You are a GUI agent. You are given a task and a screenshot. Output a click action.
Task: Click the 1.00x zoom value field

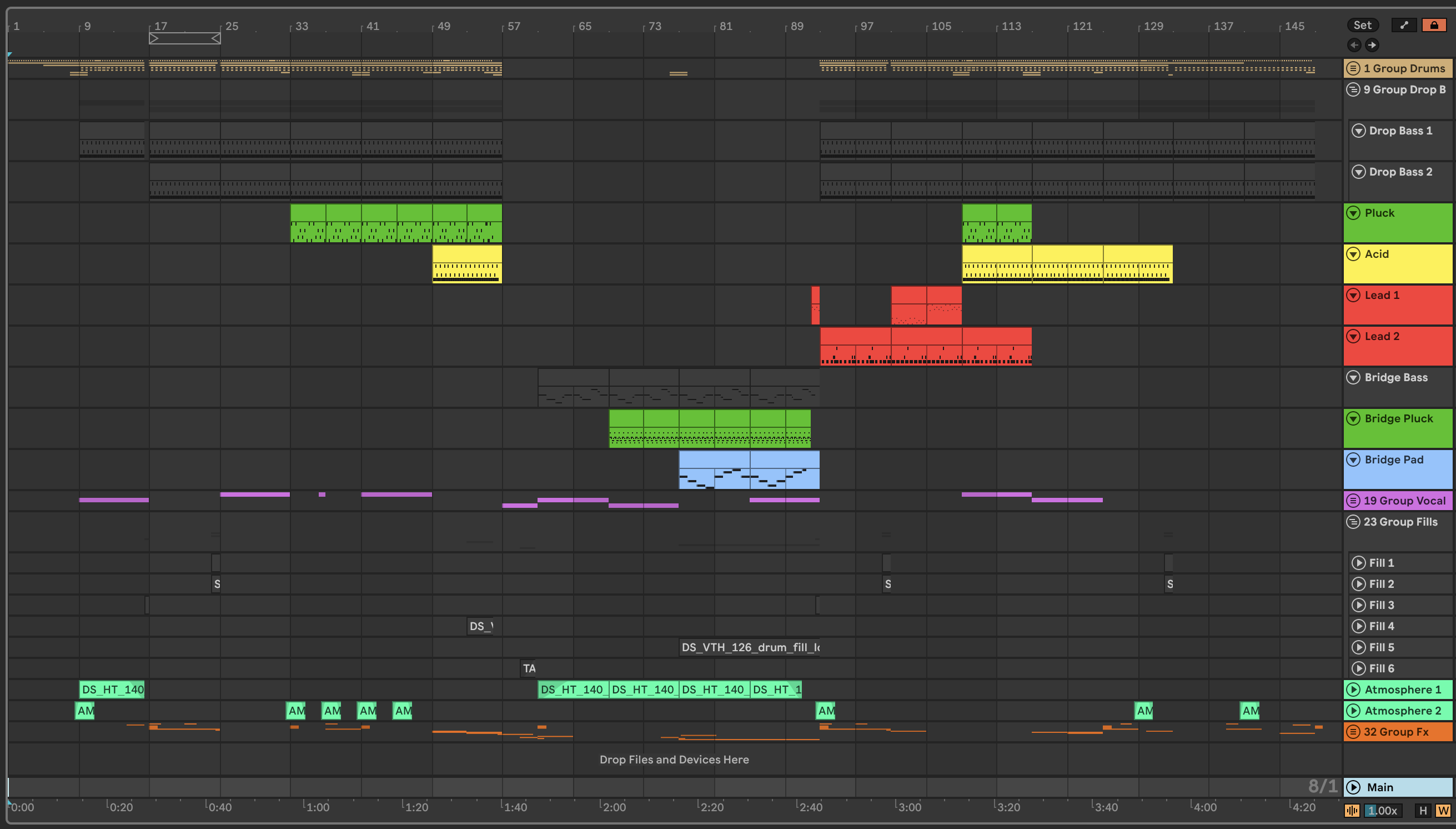1382,810
